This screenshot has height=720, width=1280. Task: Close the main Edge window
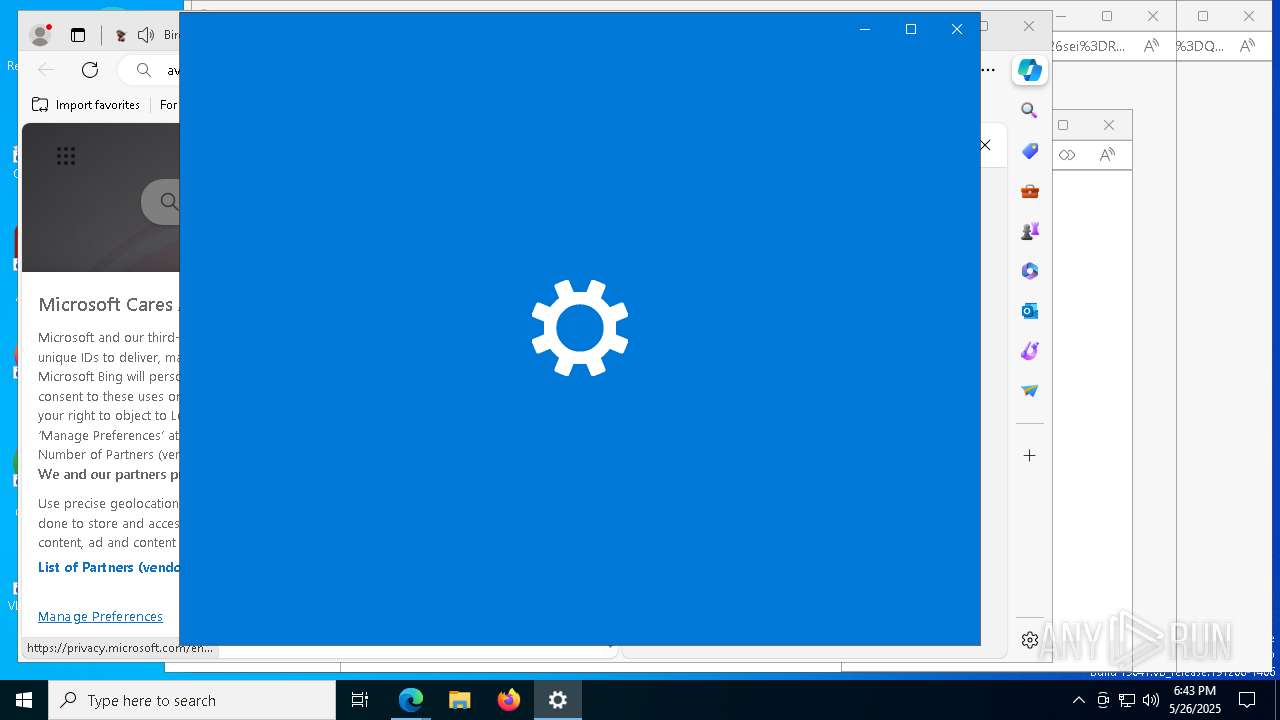pos(1029,26)
